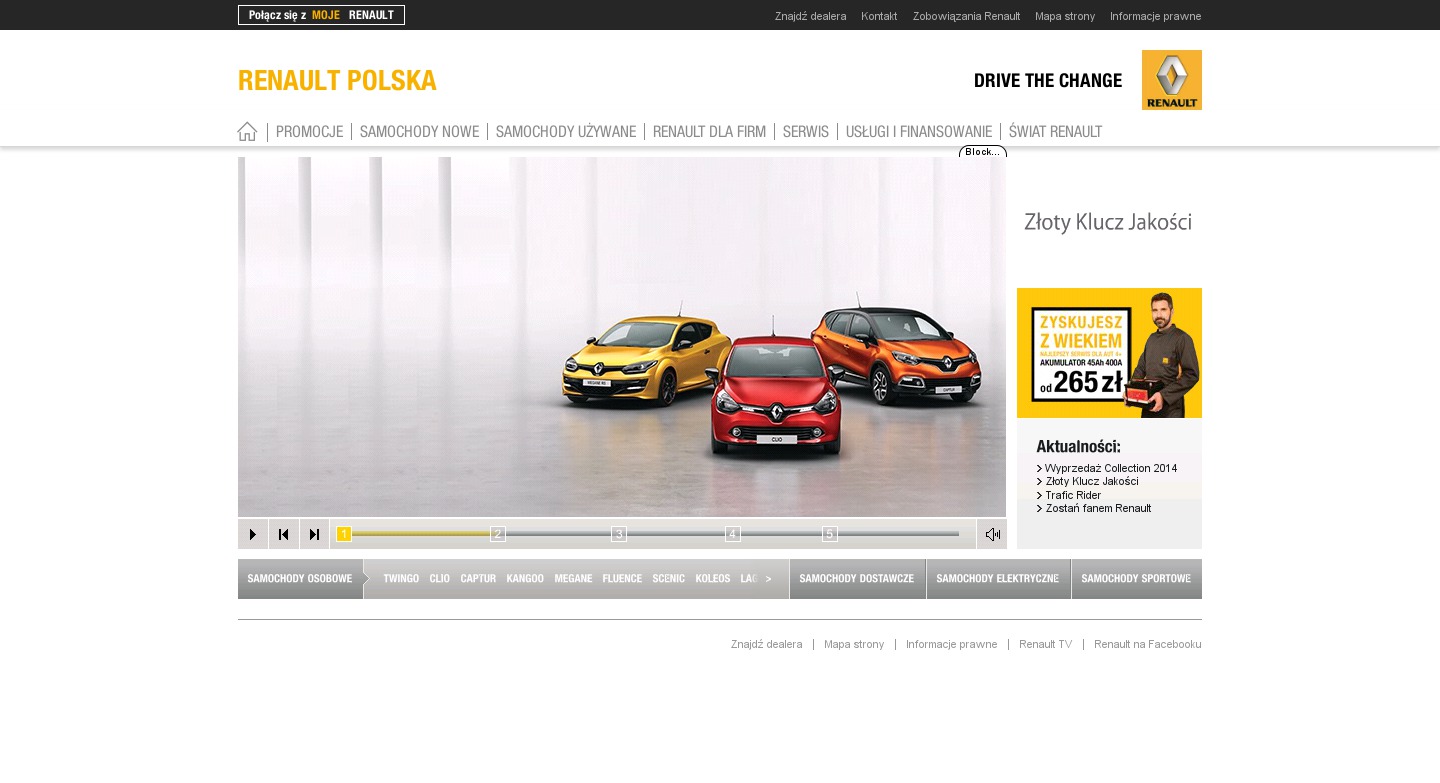Click the Renault diamond logo

pos(1171,80)
